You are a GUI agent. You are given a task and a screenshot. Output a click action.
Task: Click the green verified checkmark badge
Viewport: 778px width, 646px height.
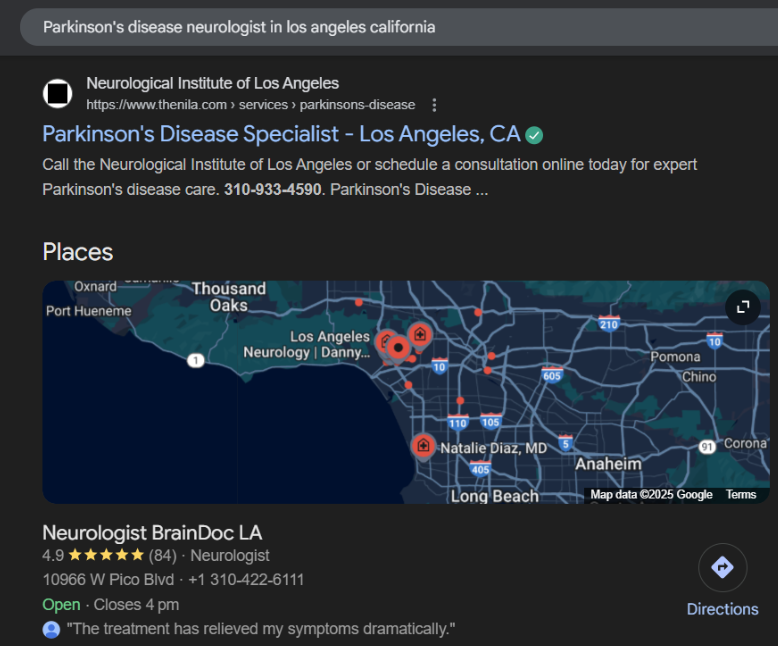[x=535, y=135]
